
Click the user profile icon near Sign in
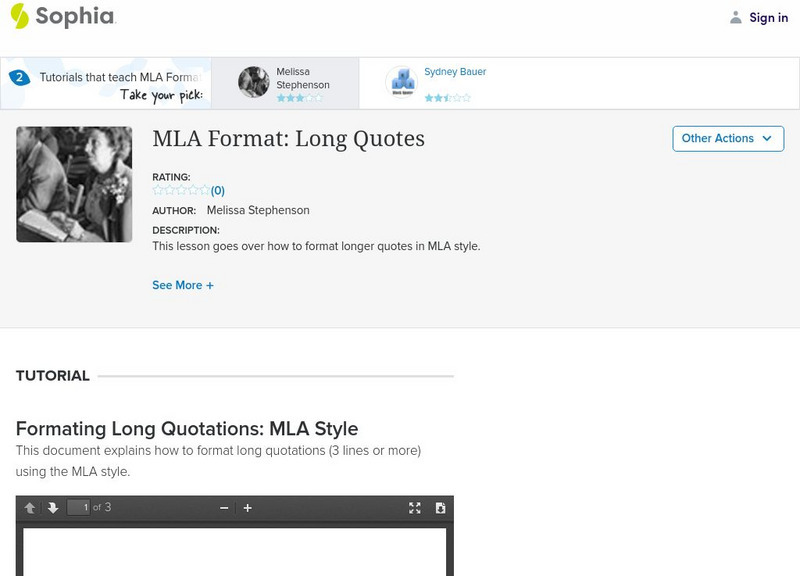(x=736, y=17)
